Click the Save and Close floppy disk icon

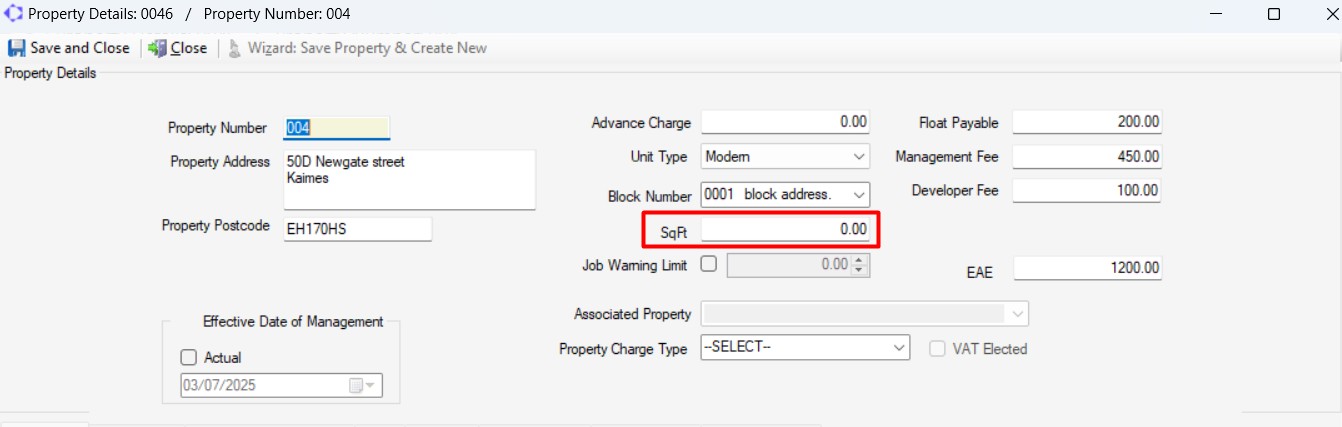17,48
